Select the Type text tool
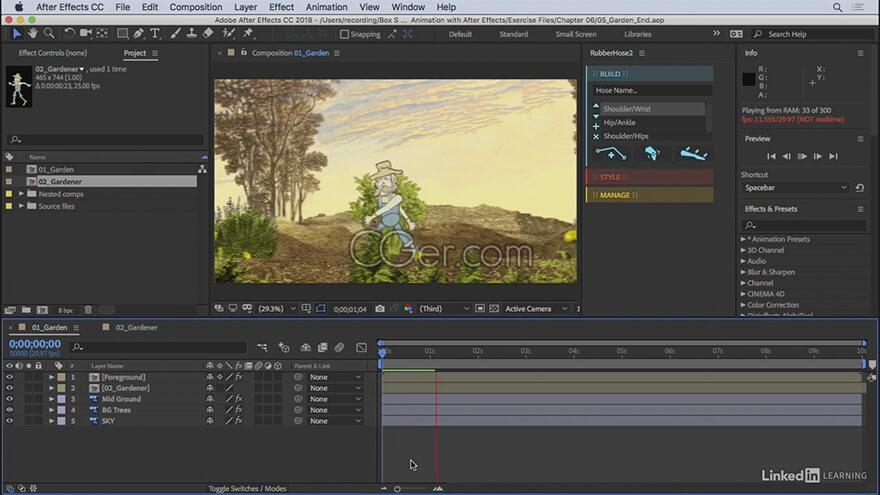This screenshot has height=495, width=880. click(x=155, y=34)
